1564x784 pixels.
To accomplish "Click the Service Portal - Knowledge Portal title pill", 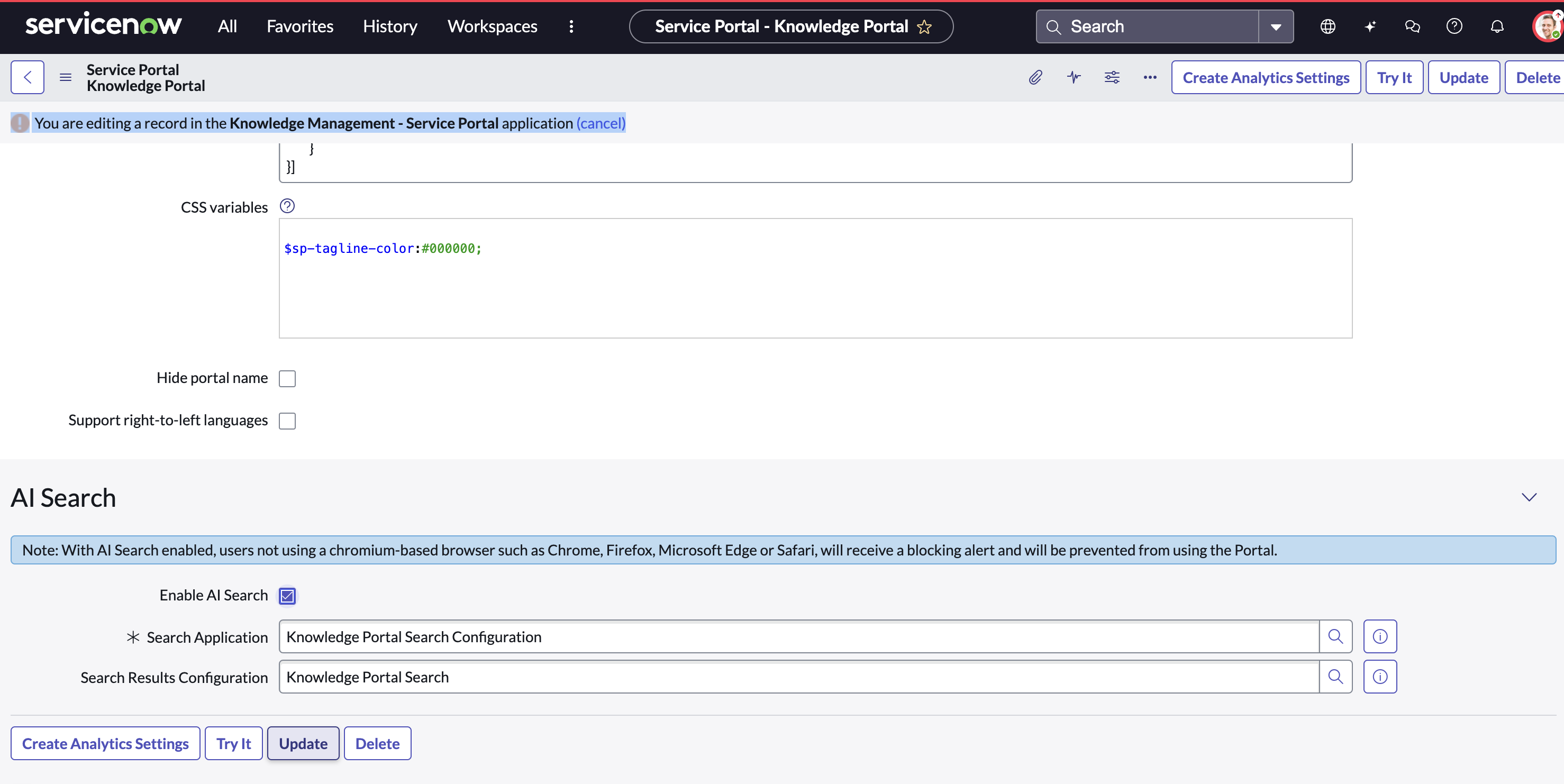I will [x=790, y=26].
